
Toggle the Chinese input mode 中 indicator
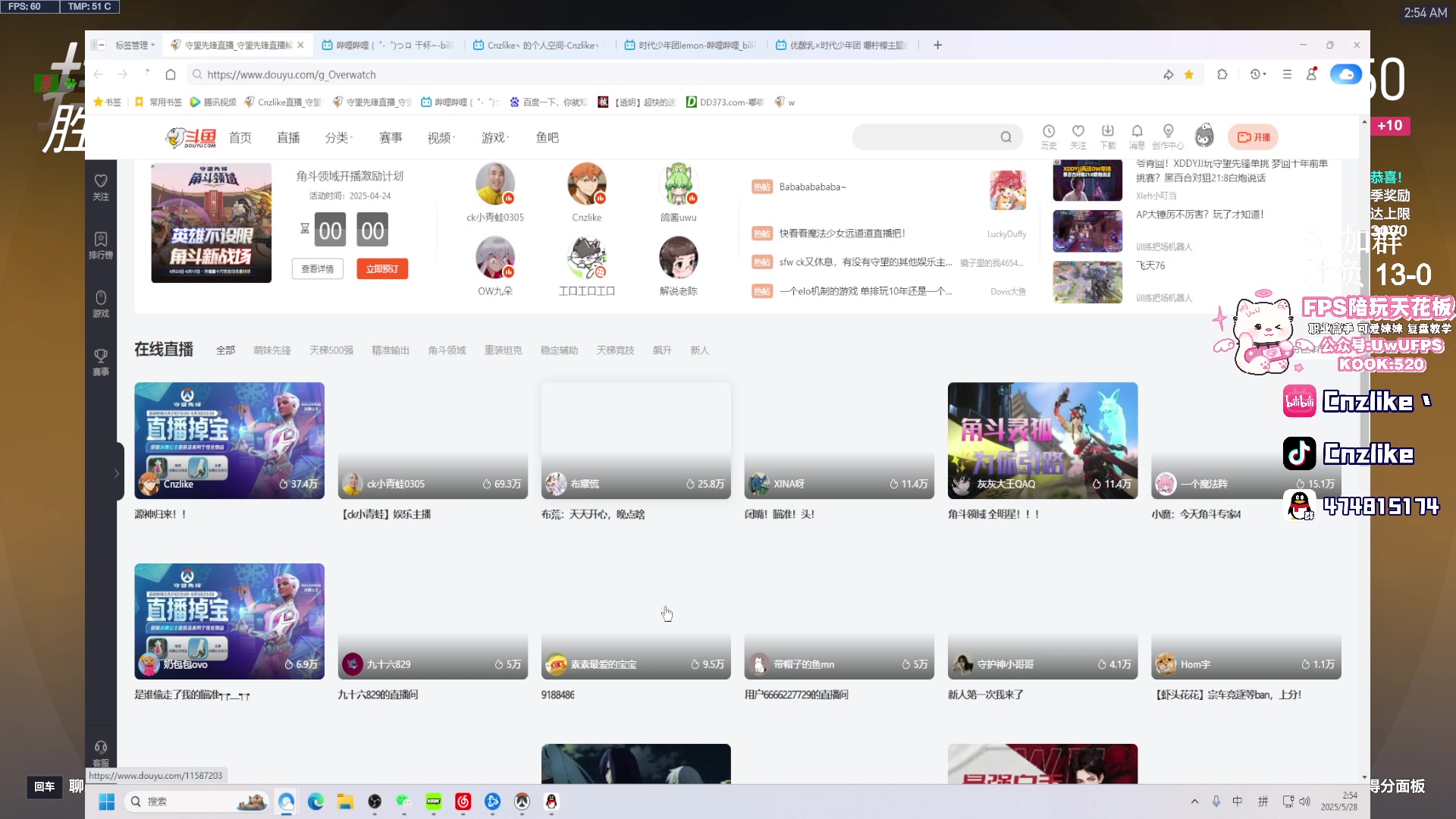click(1238, 802)
